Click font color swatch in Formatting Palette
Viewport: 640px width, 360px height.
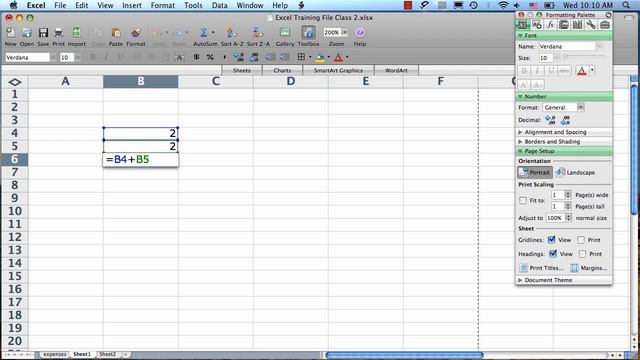tap(582, 71)
